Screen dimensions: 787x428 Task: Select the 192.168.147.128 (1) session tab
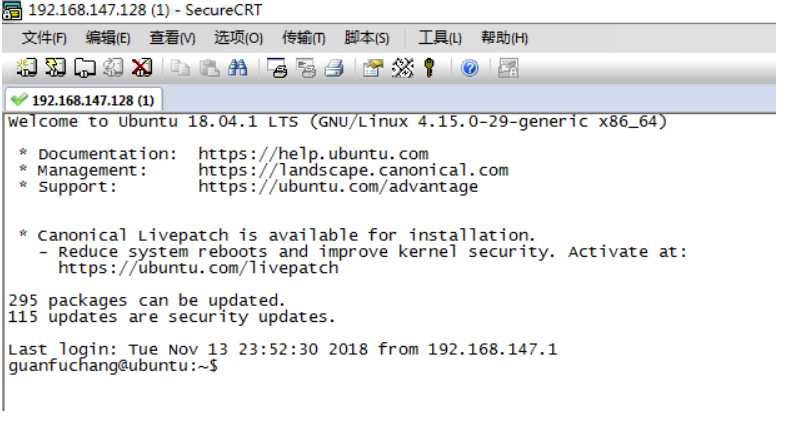[x=84, y=100]
